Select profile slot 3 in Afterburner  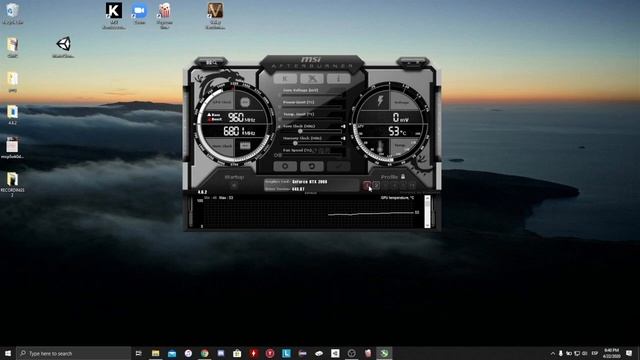tap(385, 186)
